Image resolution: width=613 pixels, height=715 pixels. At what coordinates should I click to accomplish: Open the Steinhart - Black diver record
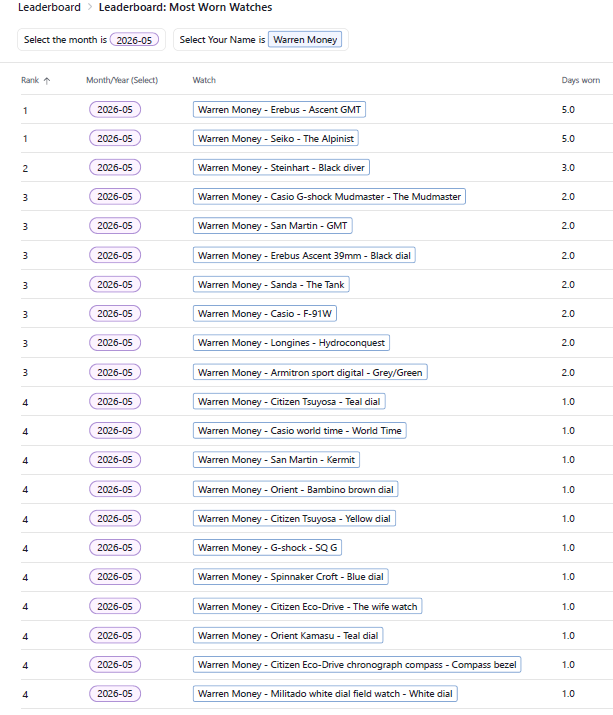point(281,167)
